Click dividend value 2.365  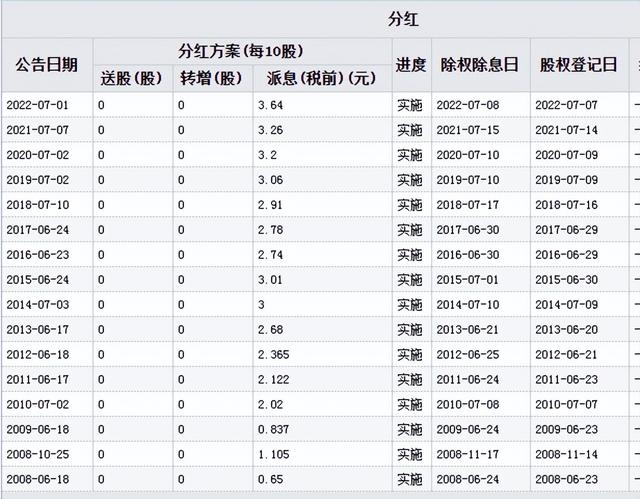273,355
